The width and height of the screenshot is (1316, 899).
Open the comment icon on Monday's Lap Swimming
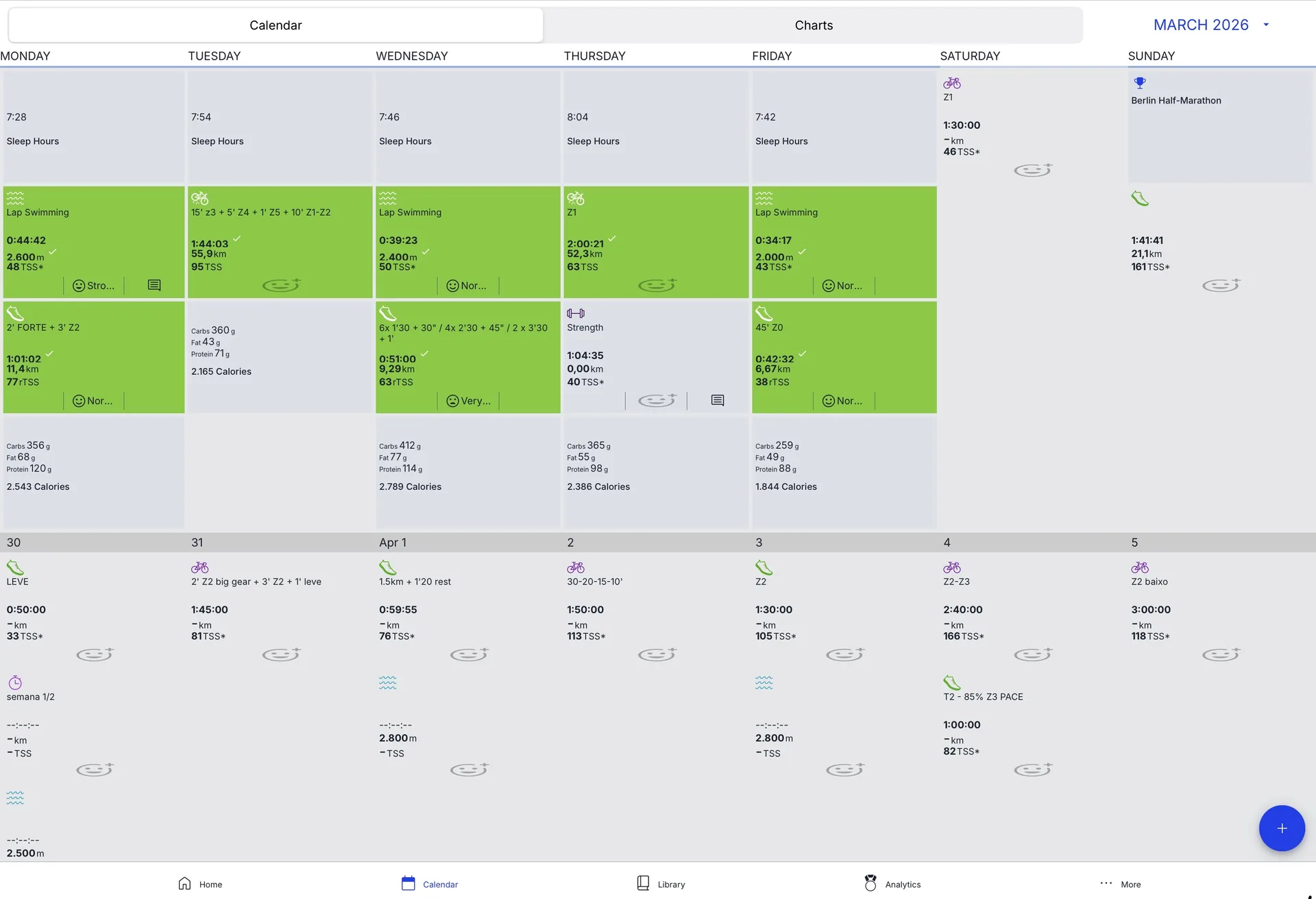154,285
